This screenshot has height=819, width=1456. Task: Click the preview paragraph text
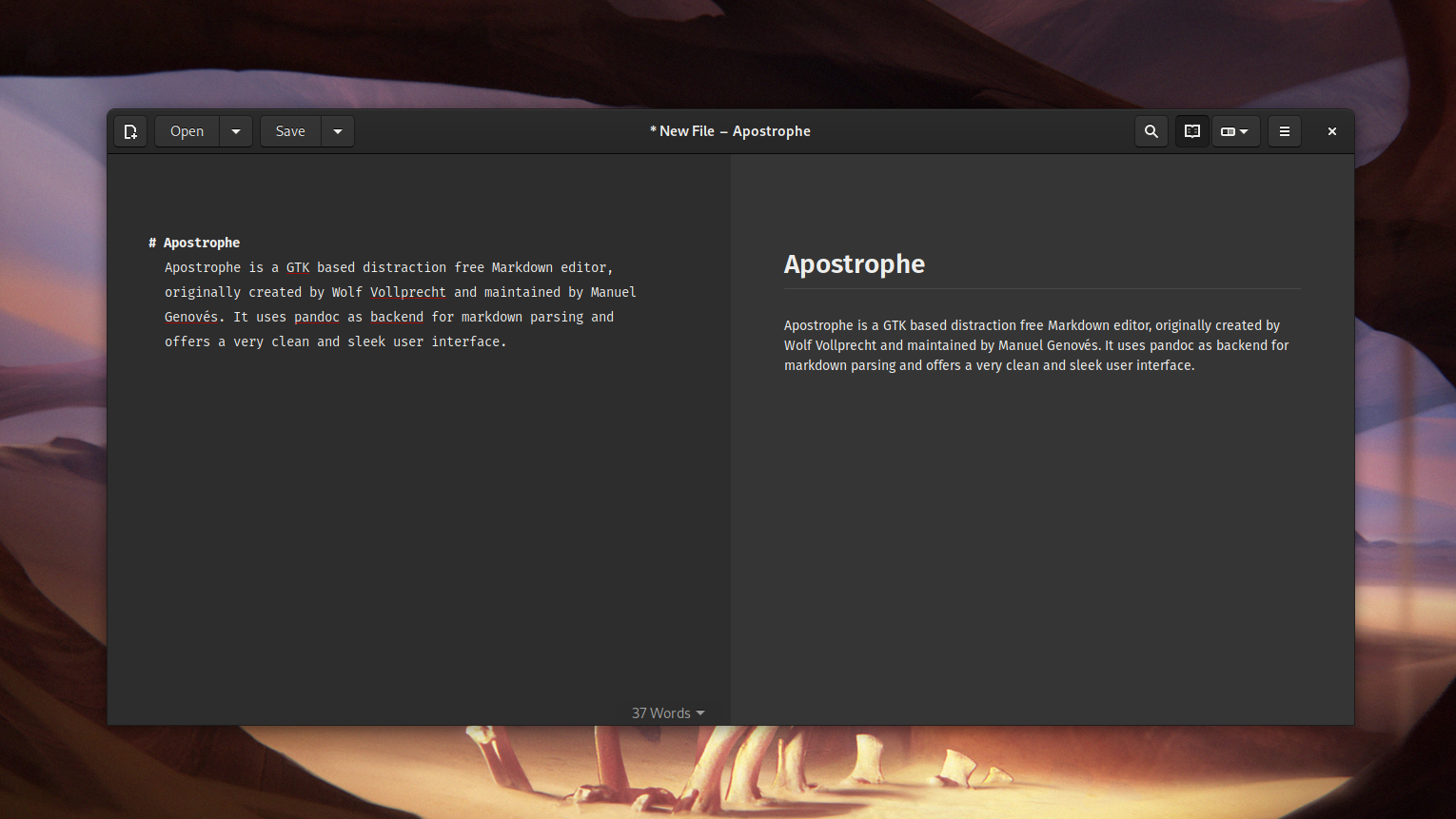click(1035, 345)
